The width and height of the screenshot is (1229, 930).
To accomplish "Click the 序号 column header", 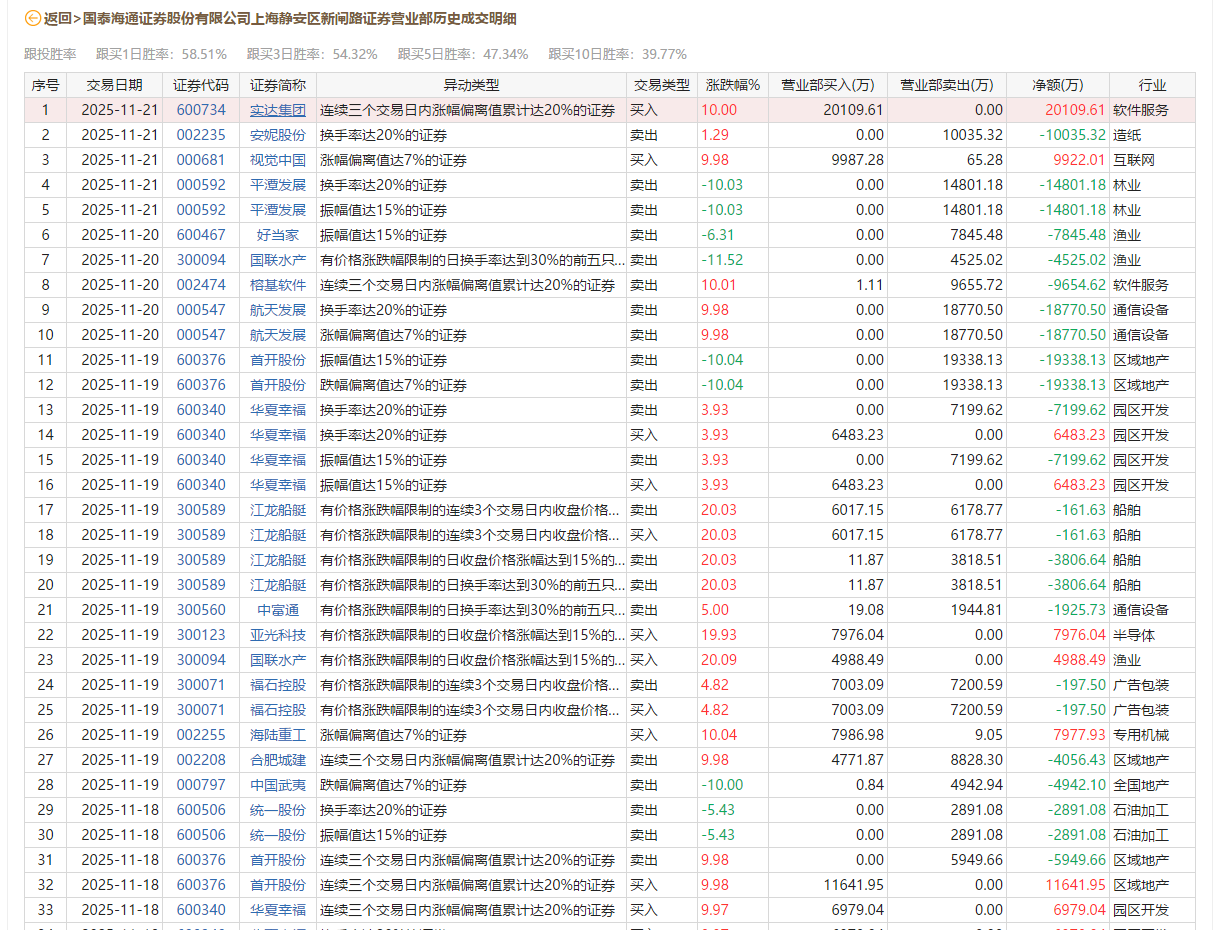I will point(46,85).
